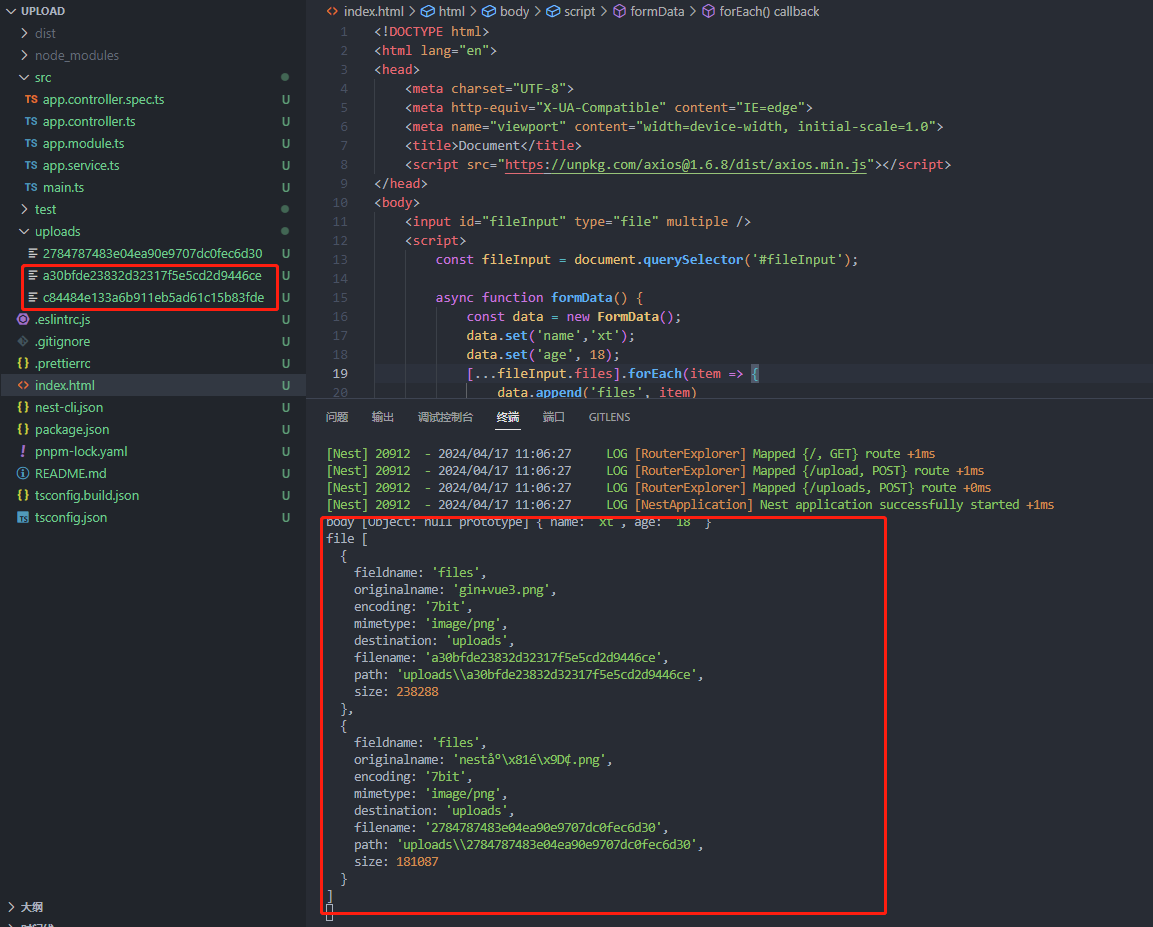1153x927 pixels.
Task: Click html element icon in breadcrumb
Action: click(427, 11)
